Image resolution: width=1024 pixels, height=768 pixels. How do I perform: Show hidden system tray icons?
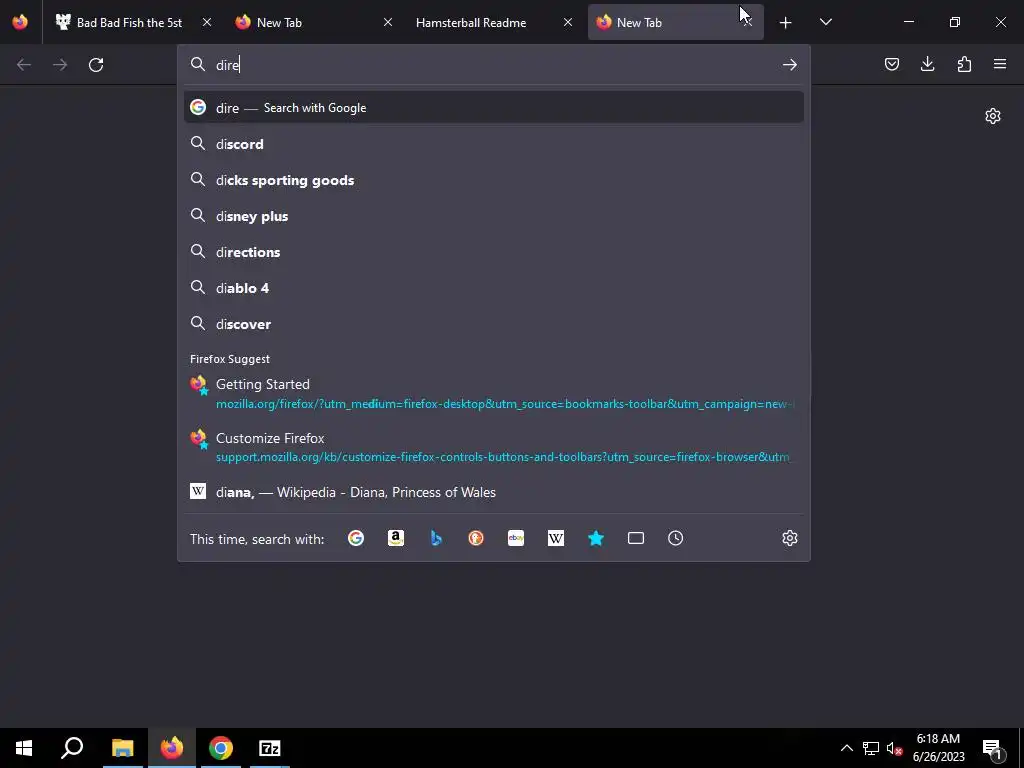(x=846, y=748)
